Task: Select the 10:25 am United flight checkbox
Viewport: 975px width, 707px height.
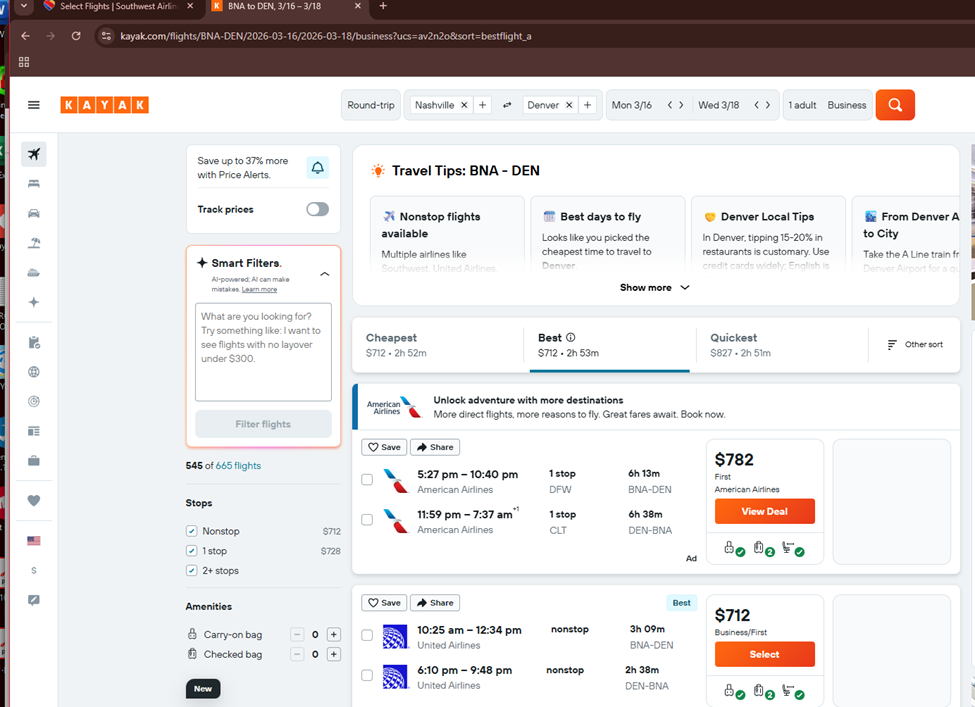Action: [x=367, y=635]
